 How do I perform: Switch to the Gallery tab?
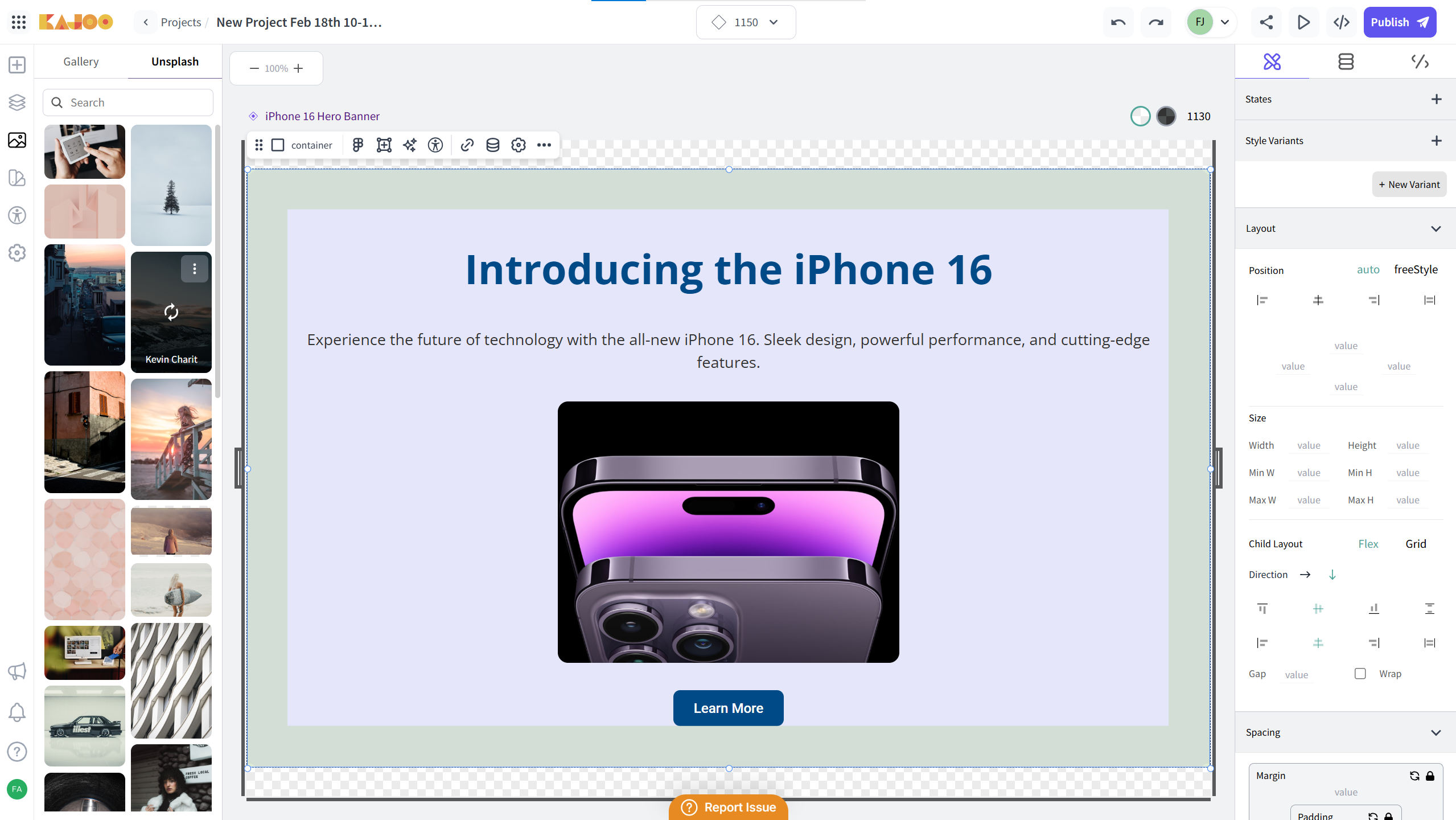[x=81, y=61]
